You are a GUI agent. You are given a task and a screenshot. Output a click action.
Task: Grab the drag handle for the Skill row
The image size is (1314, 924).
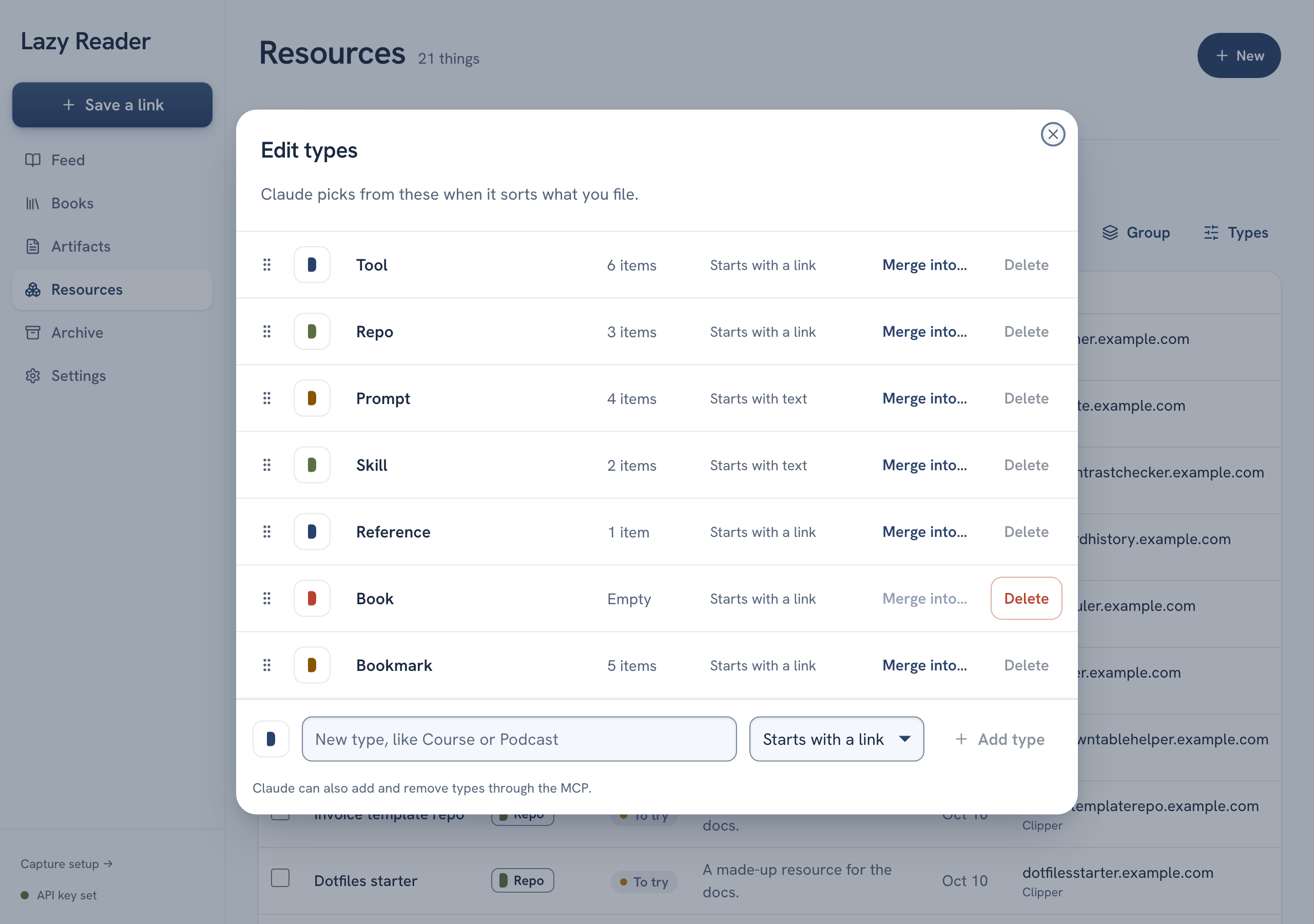pos(267,465)
